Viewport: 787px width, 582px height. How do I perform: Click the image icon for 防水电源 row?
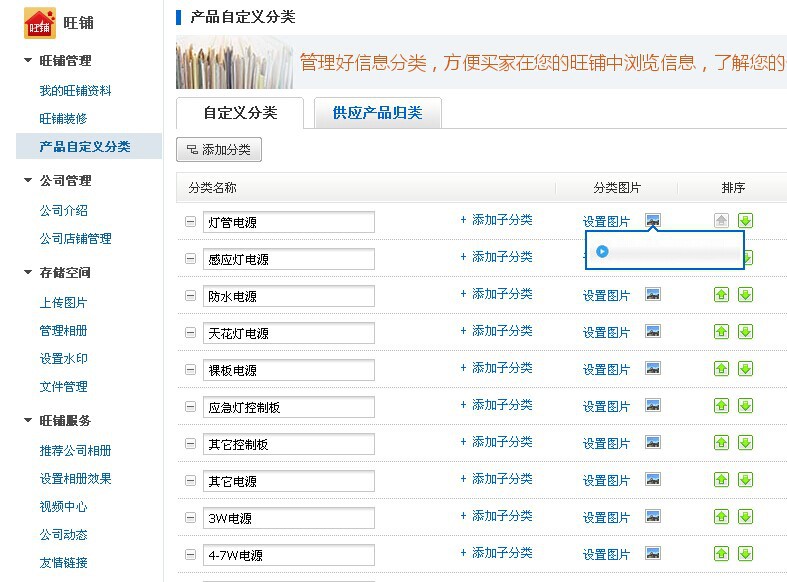point(653,295)
